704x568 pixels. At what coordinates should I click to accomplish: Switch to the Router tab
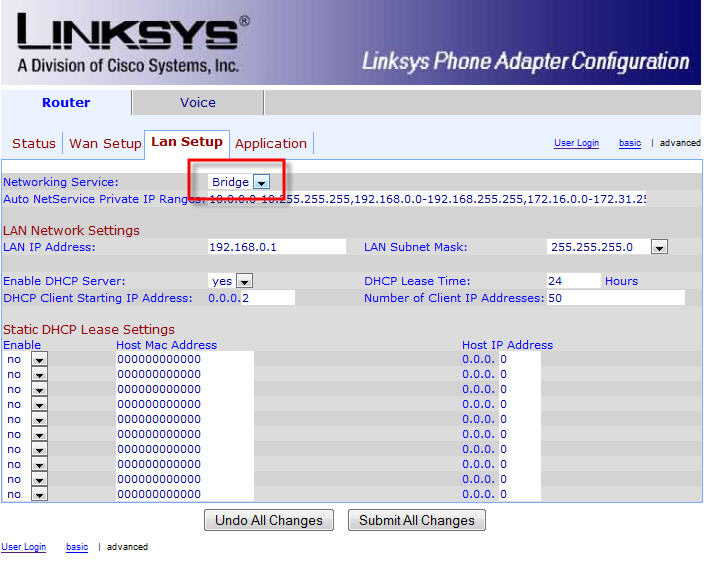(66, 103)
